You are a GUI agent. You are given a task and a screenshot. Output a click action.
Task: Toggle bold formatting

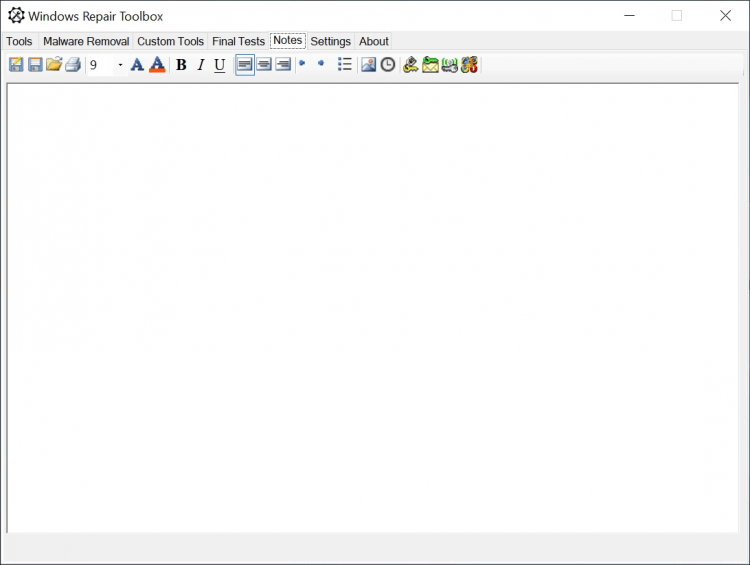tap(181, 65)
